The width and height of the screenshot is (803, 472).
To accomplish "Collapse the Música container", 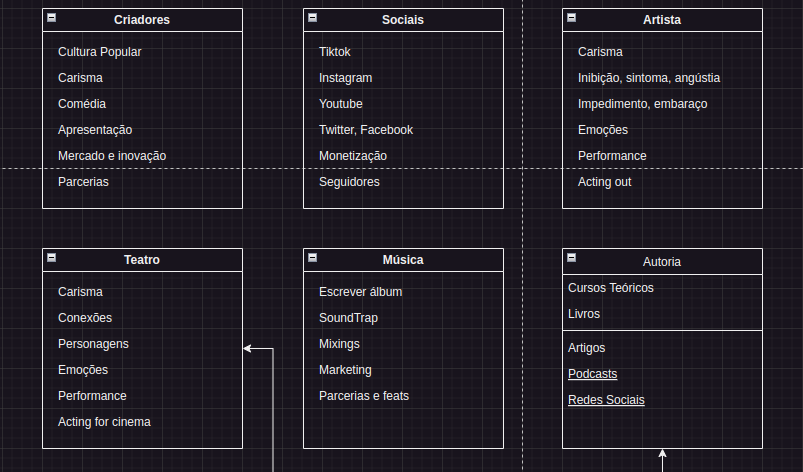I will coord(313,258).
